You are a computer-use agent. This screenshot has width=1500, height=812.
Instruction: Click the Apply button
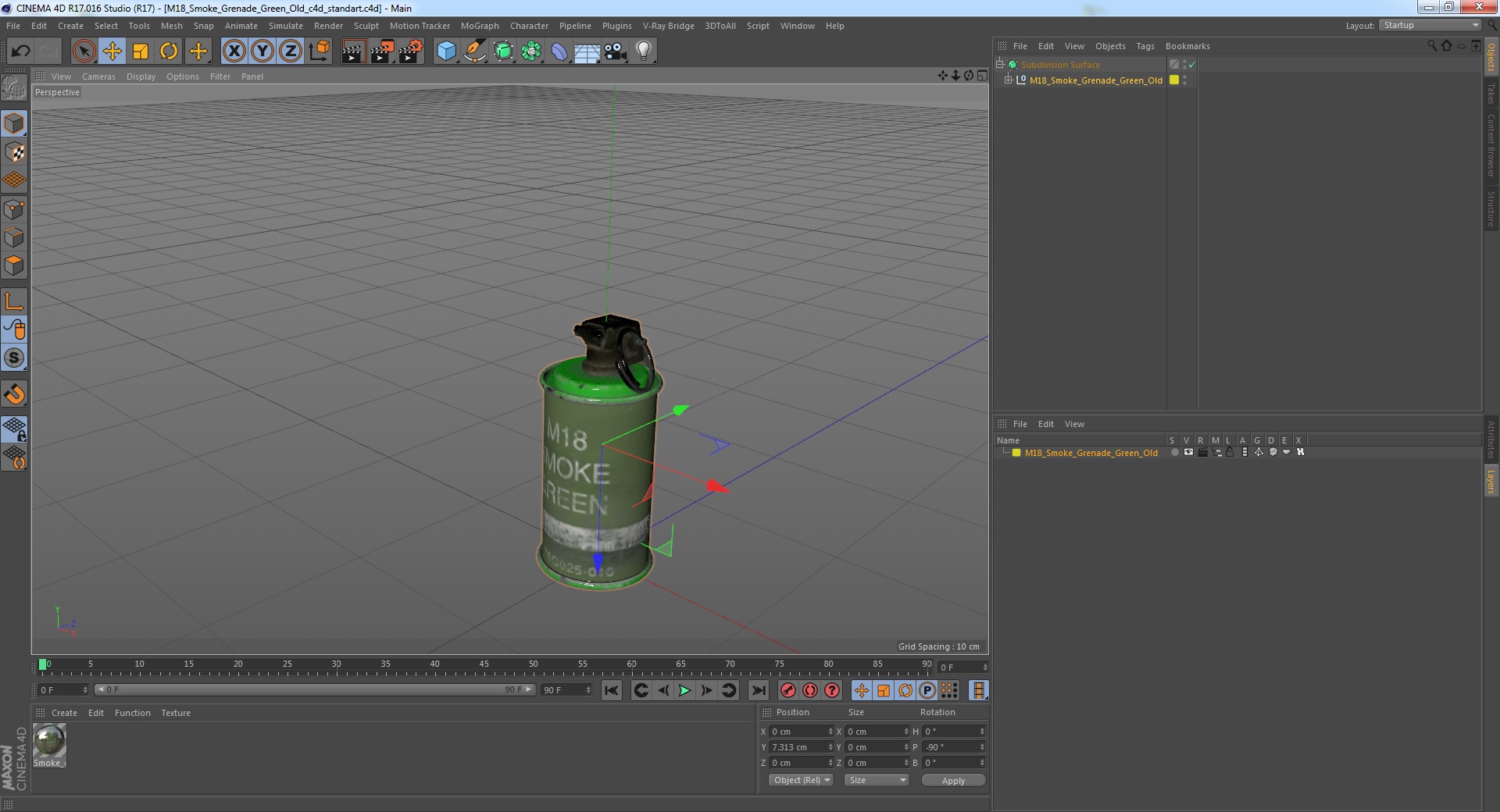[x=953, y=781]
